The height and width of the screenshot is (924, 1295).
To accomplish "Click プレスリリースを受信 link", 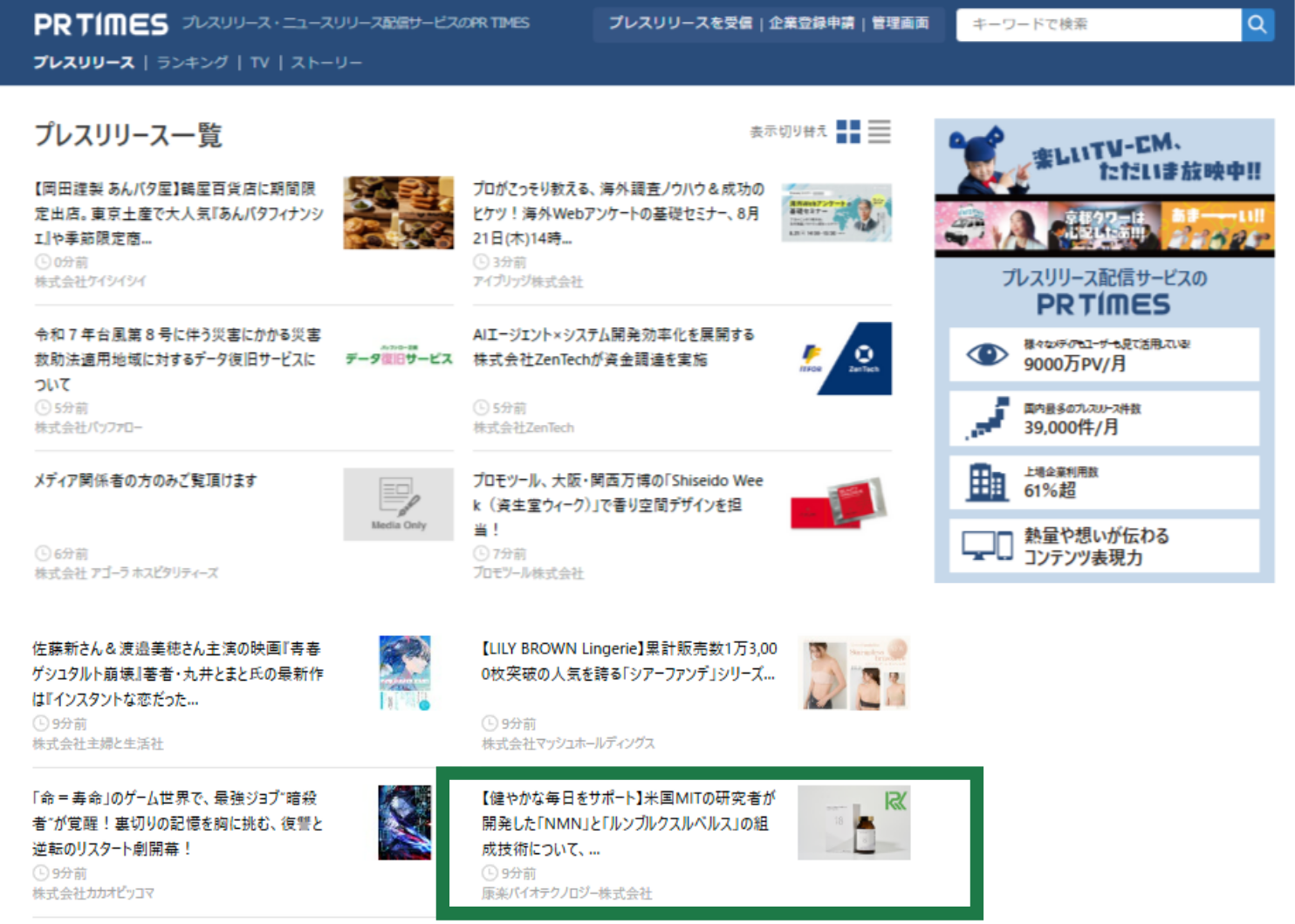I will pyautogui.click(x=680, y=24).
